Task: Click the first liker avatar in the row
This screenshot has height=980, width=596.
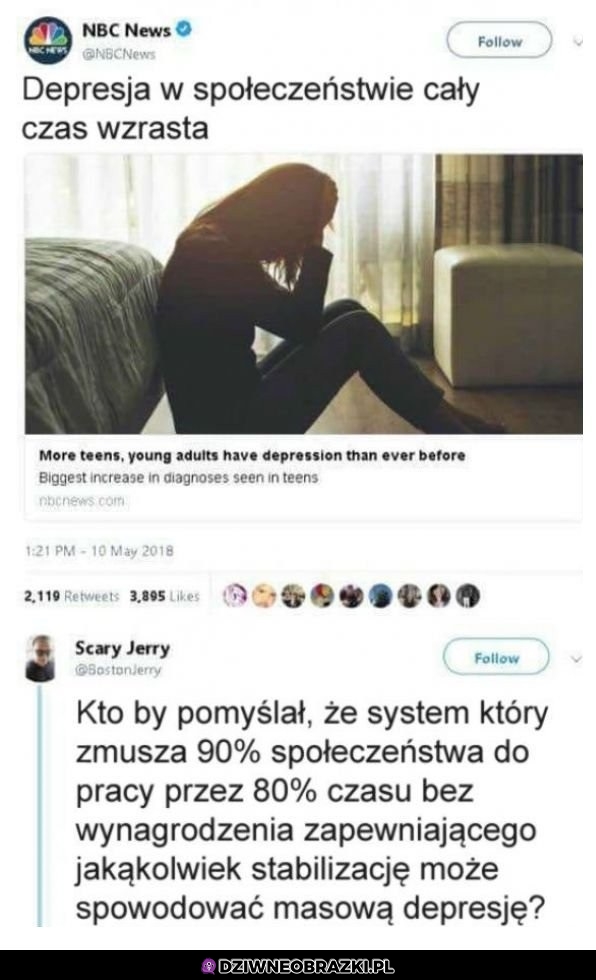Action: 236,596
